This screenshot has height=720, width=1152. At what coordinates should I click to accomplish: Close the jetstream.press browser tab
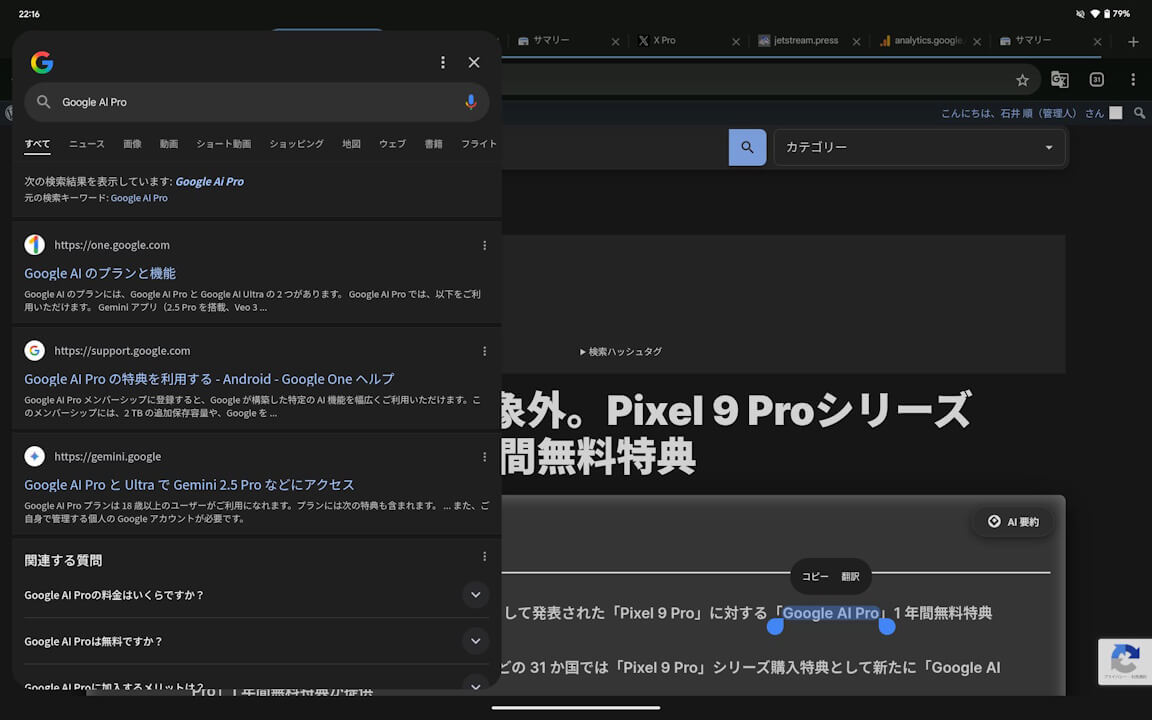coord(856,42)
